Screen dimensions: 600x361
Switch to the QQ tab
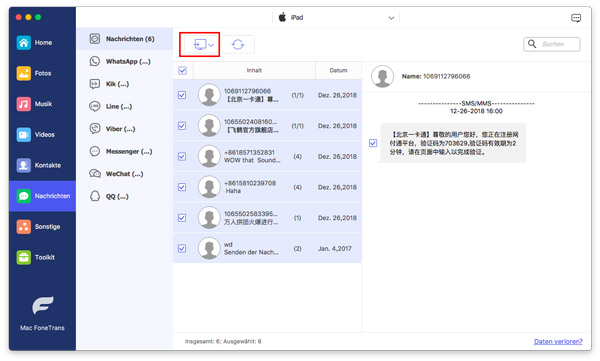(125, 196)
